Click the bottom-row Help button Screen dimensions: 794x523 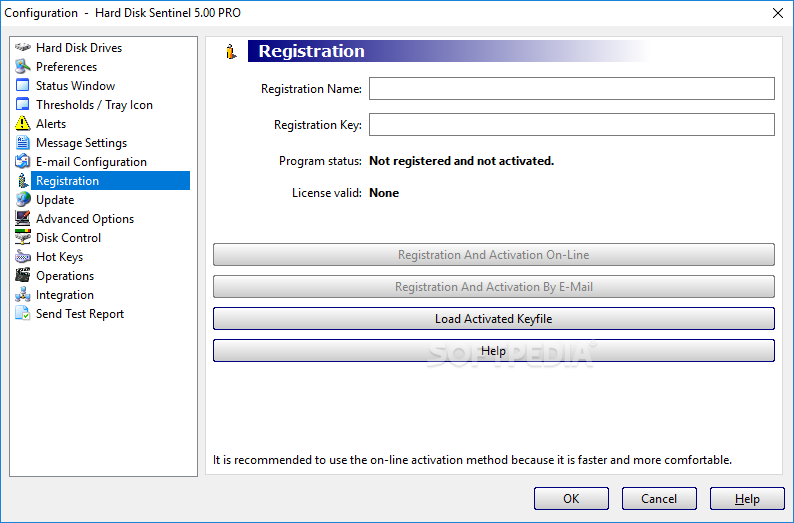coord(747,499)
